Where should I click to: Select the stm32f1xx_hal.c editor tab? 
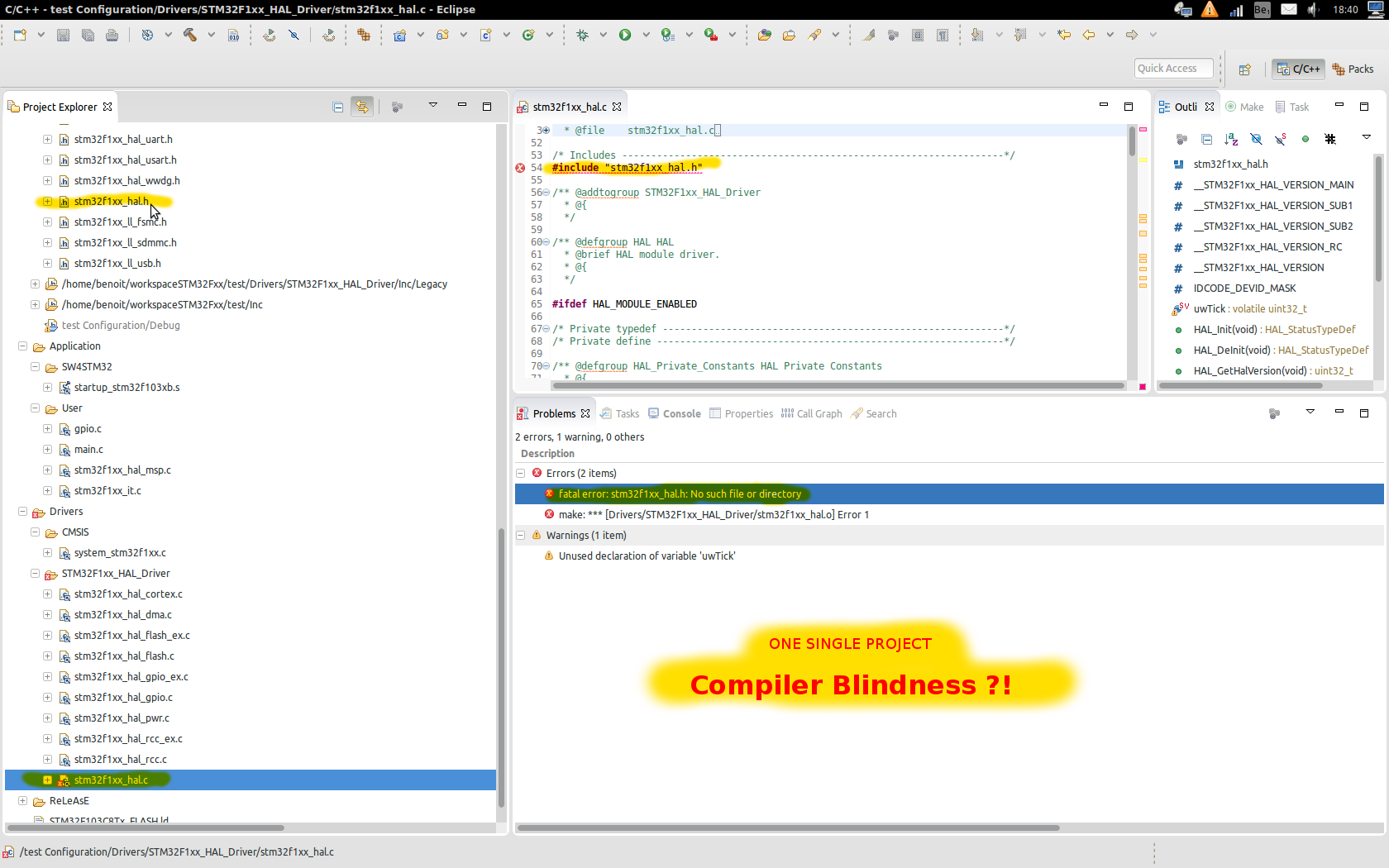pyautogui.click(x=569, y=107)
